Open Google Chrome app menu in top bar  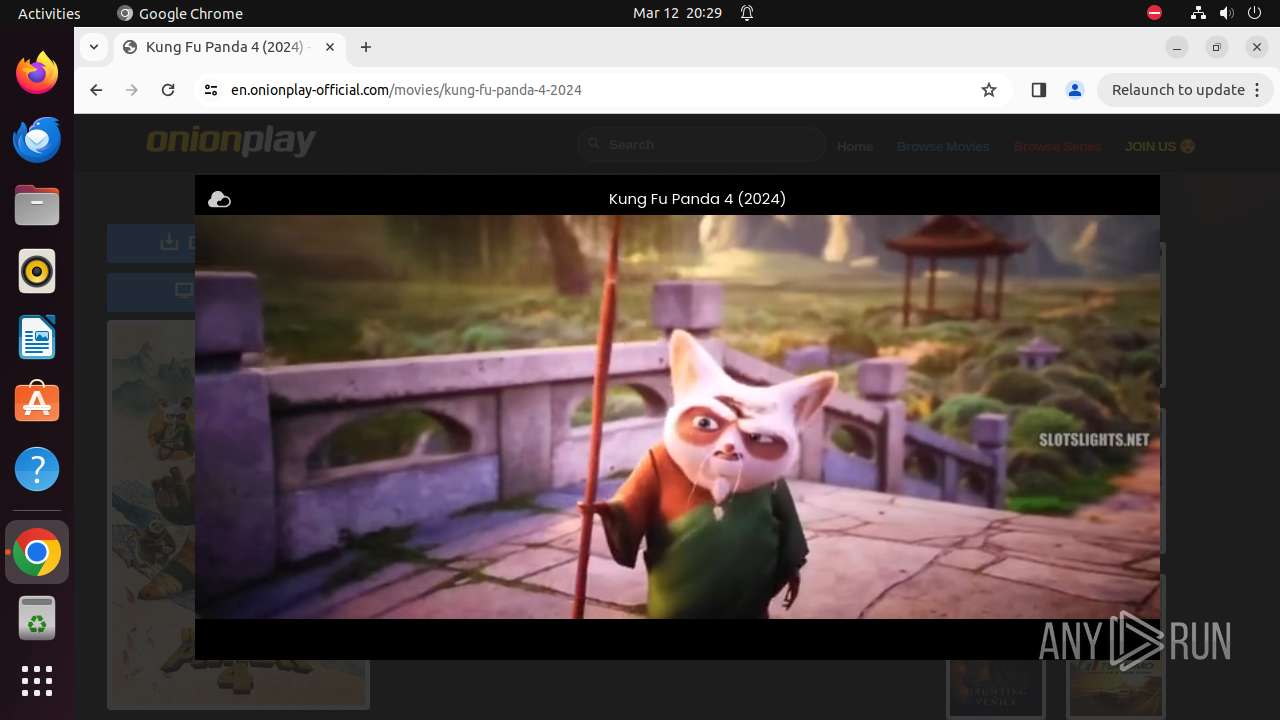click(x=180, y=13)
